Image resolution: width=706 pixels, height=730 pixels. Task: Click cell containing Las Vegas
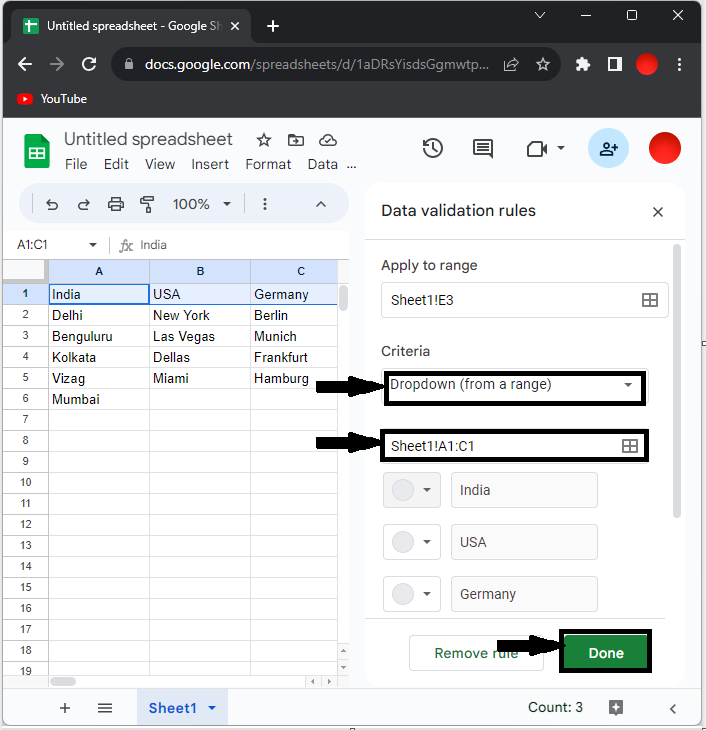[x=200, y=336]
